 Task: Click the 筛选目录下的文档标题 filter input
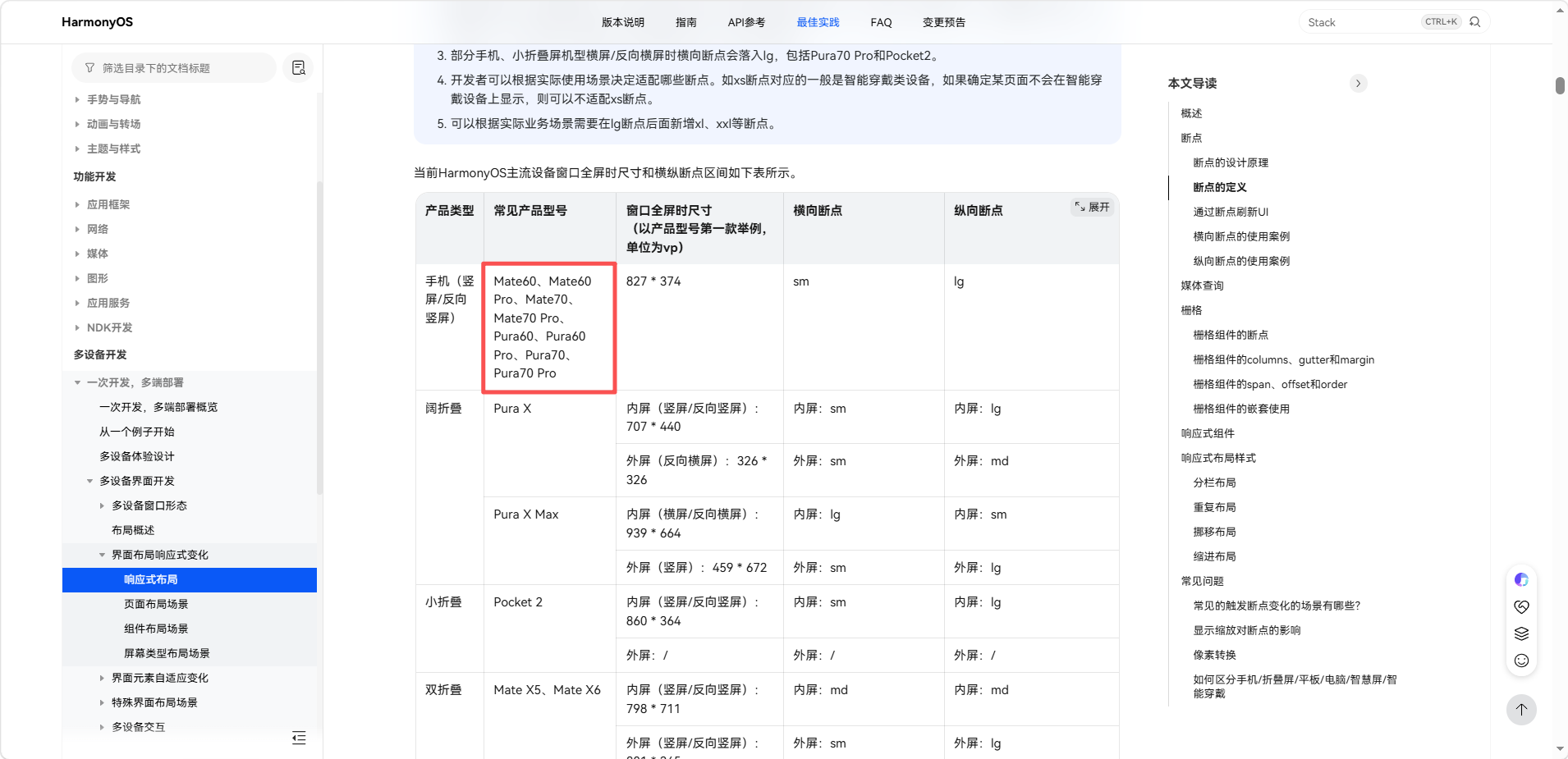coord(174,68)
